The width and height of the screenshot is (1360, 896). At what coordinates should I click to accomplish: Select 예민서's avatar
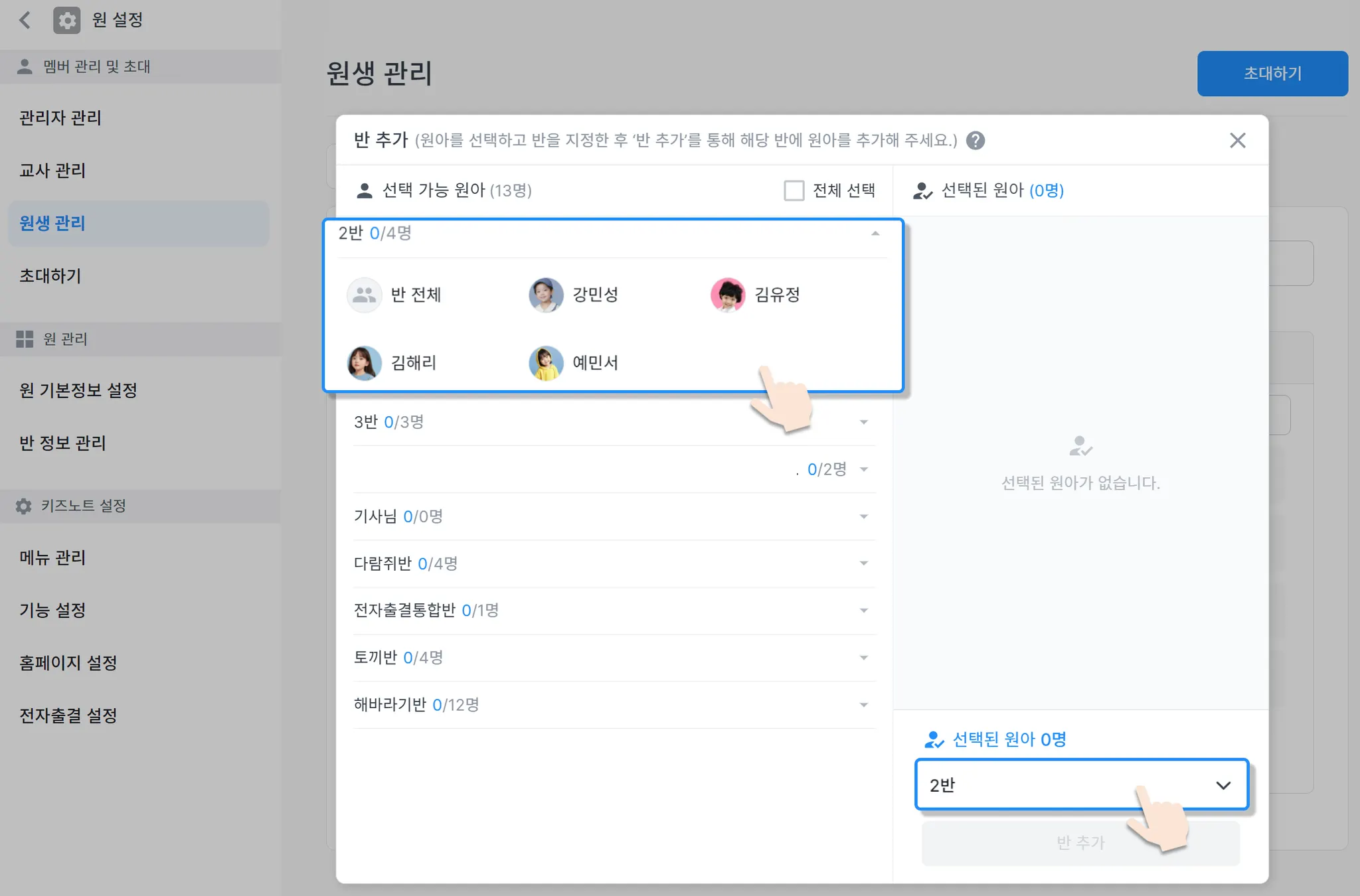coord(546,363)
